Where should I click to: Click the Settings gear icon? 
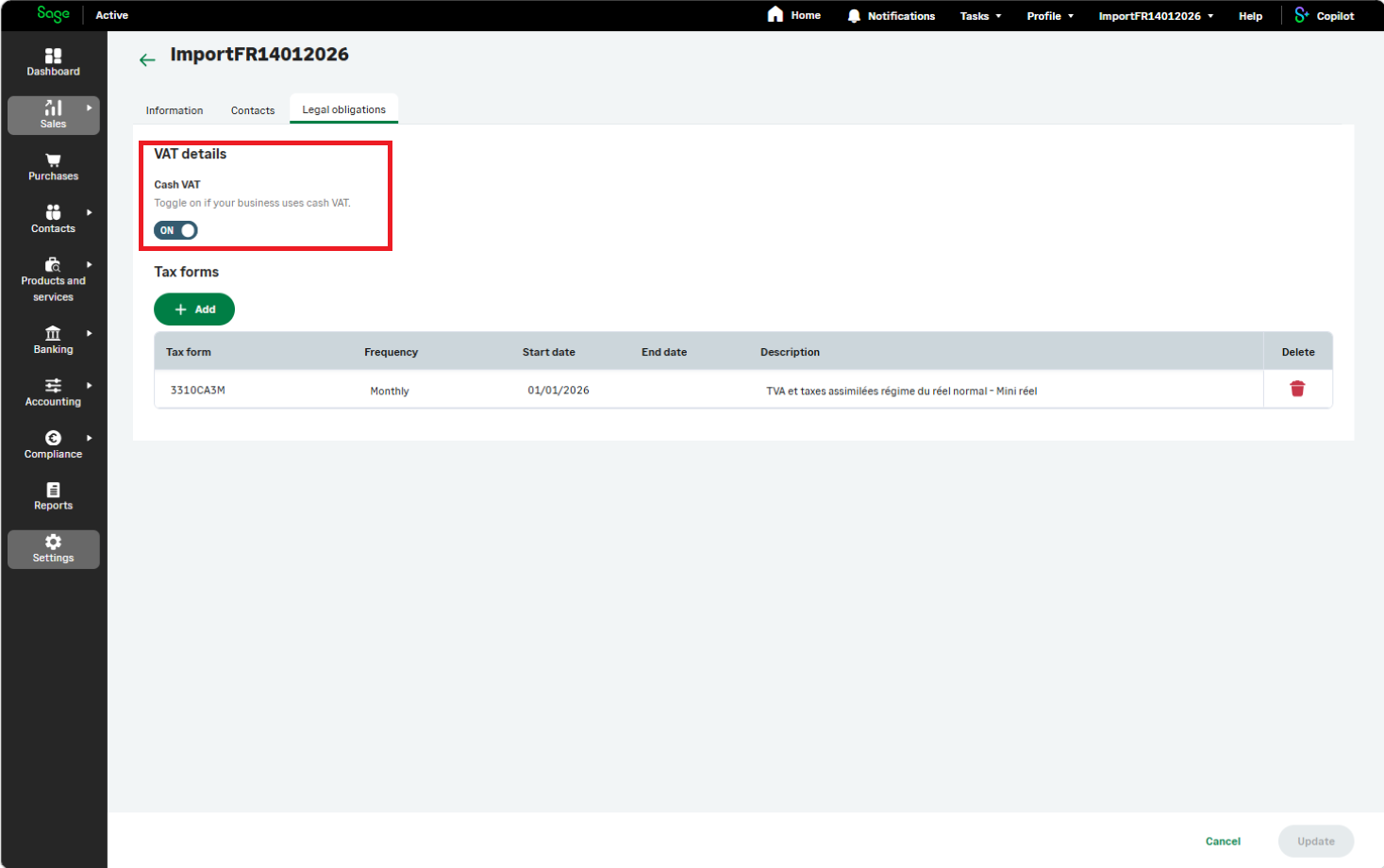(53, 542)
